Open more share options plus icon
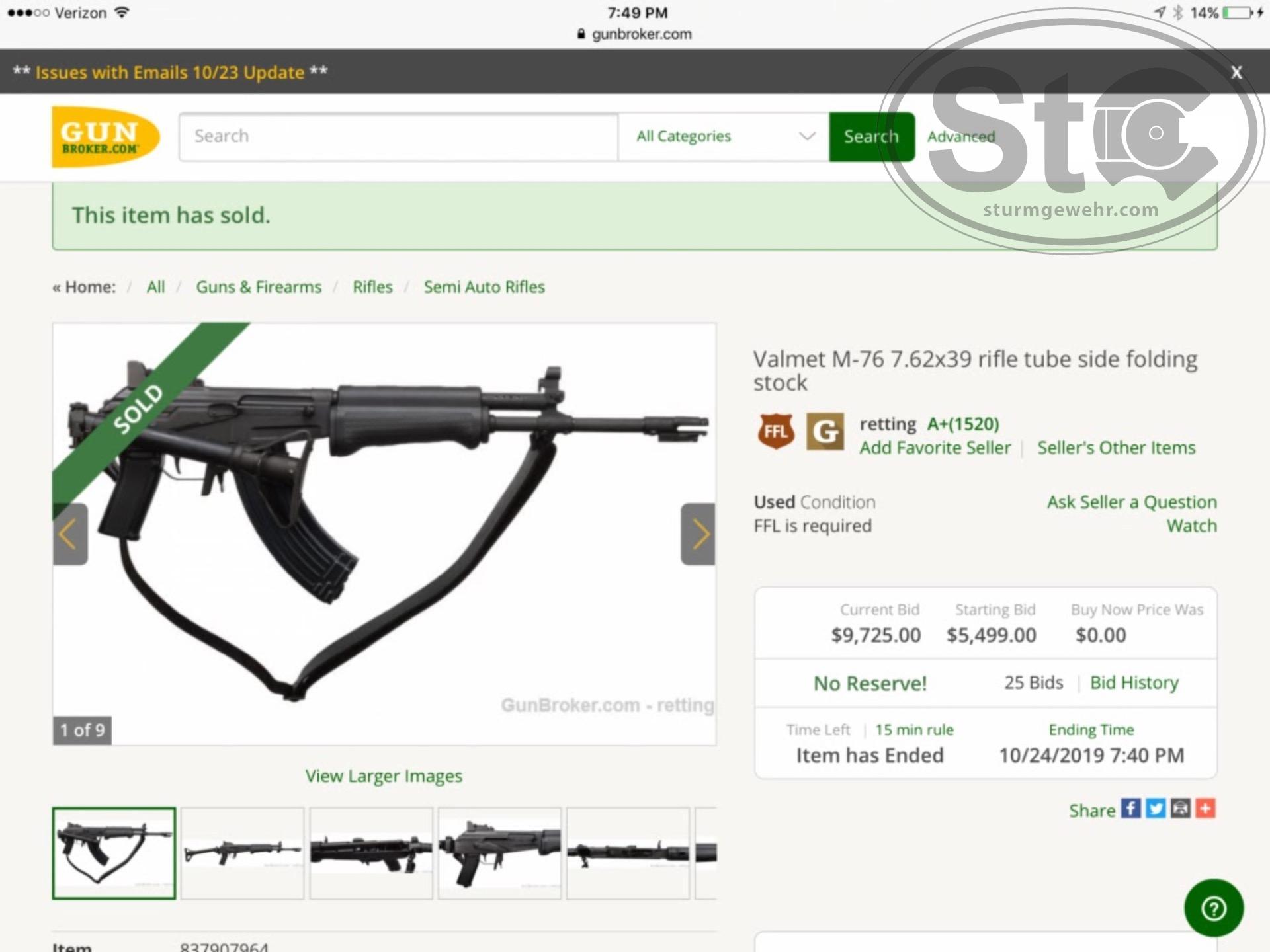The image size is (1270, 952). coord(1205,809)
